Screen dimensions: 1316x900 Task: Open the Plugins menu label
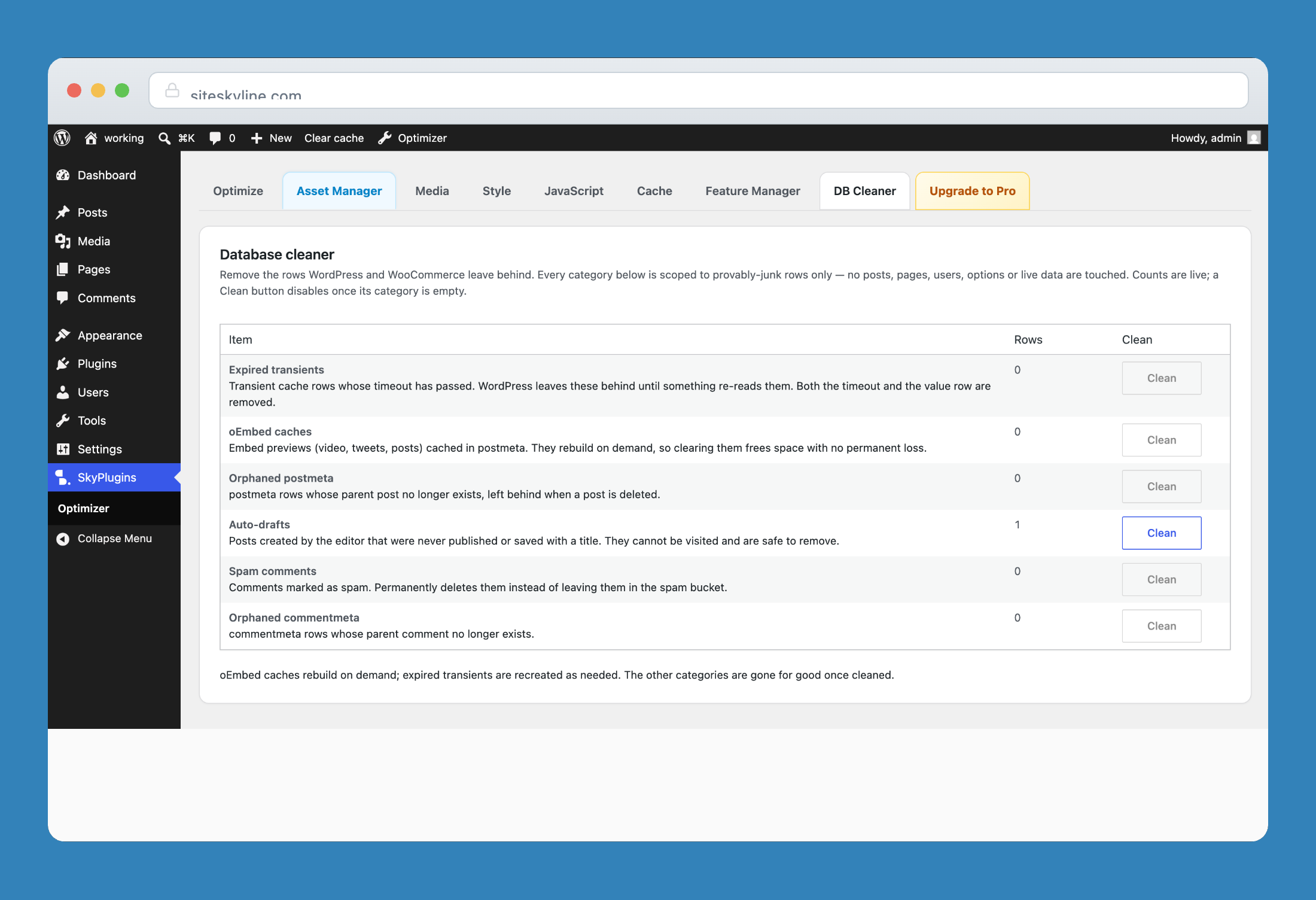tap(97, 364)
